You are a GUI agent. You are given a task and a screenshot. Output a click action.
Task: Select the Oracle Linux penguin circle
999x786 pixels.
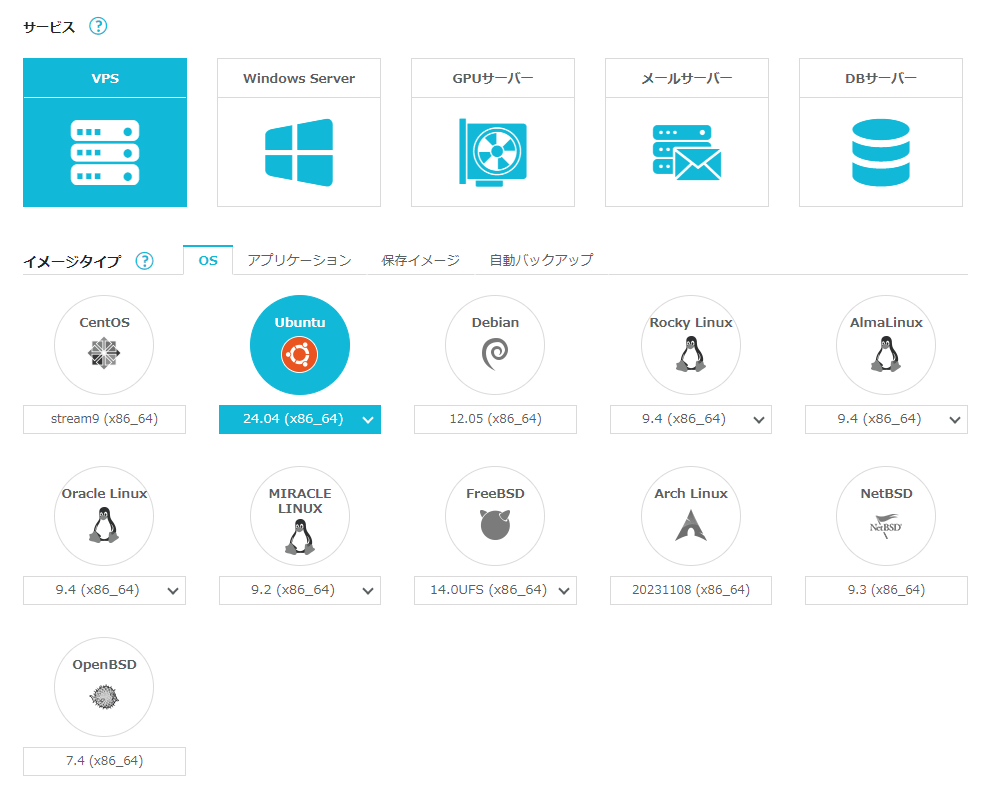pos(104,516)
